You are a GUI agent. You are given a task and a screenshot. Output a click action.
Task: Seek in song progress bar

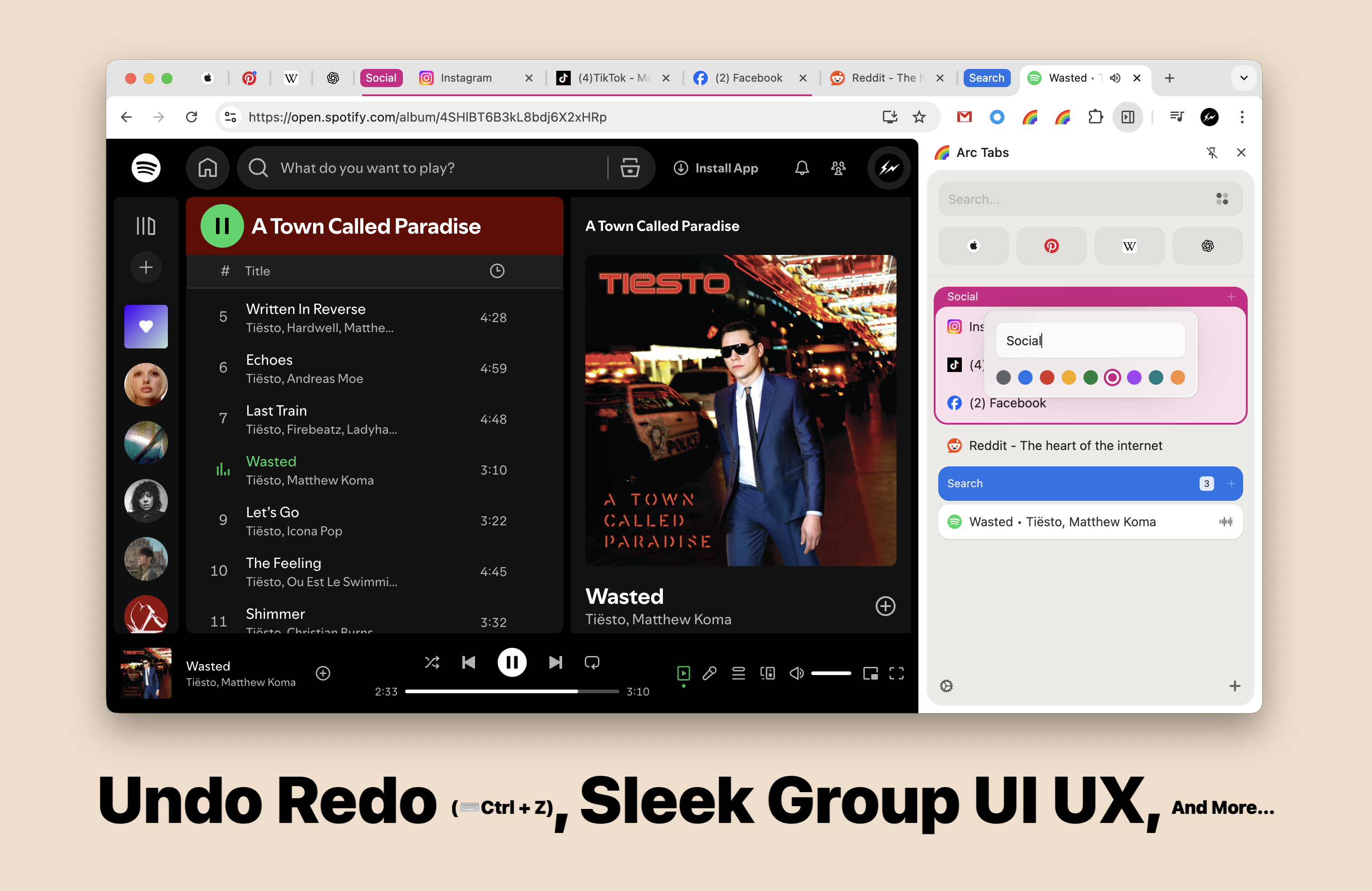point(511,691)
